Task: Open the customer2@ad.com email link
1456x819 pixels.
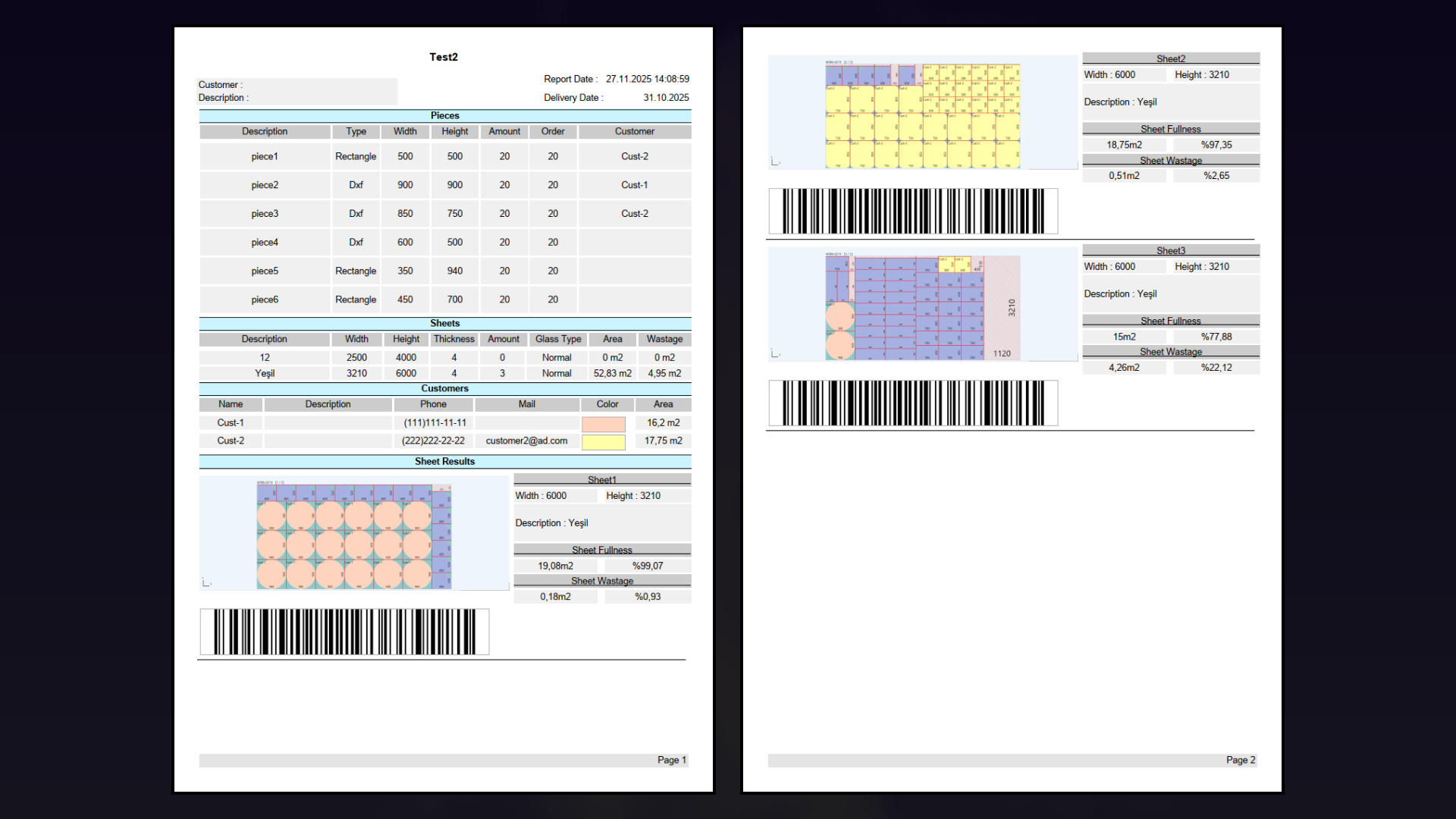Action: (x=526, y=441)
